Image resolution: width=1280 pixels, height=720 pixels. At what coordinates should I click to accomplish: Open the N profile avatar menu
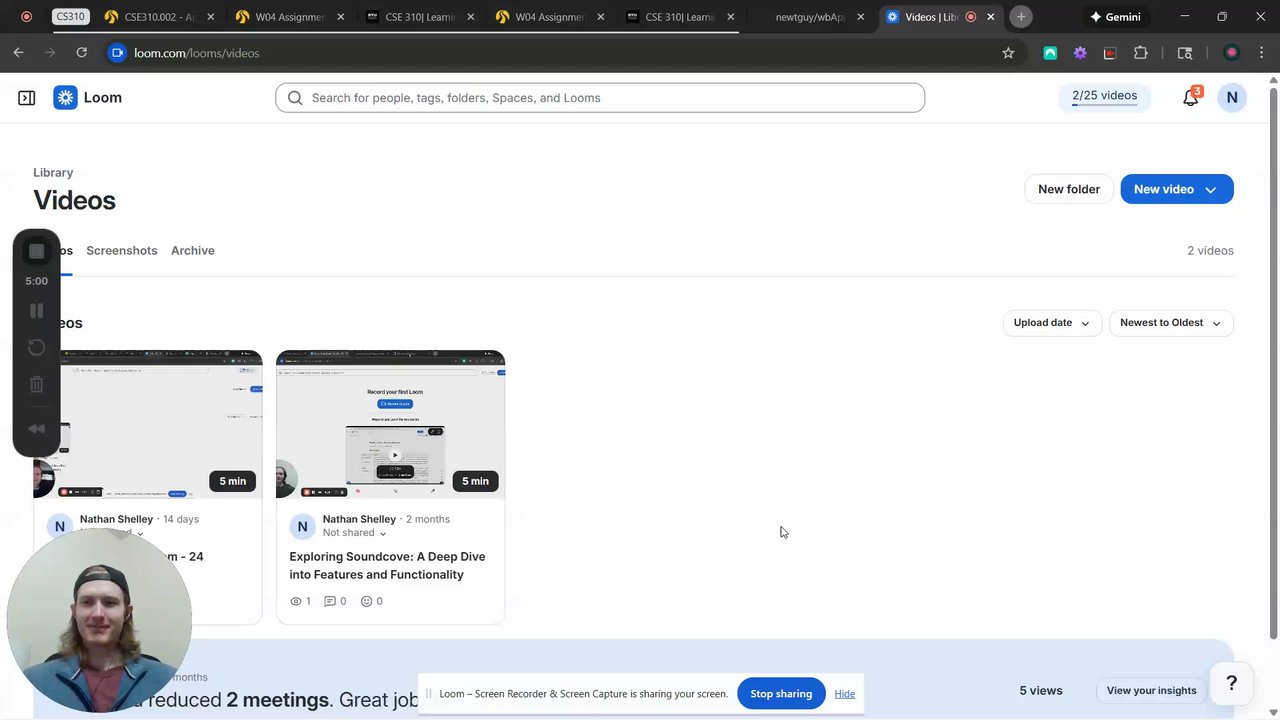(1232, 98)
